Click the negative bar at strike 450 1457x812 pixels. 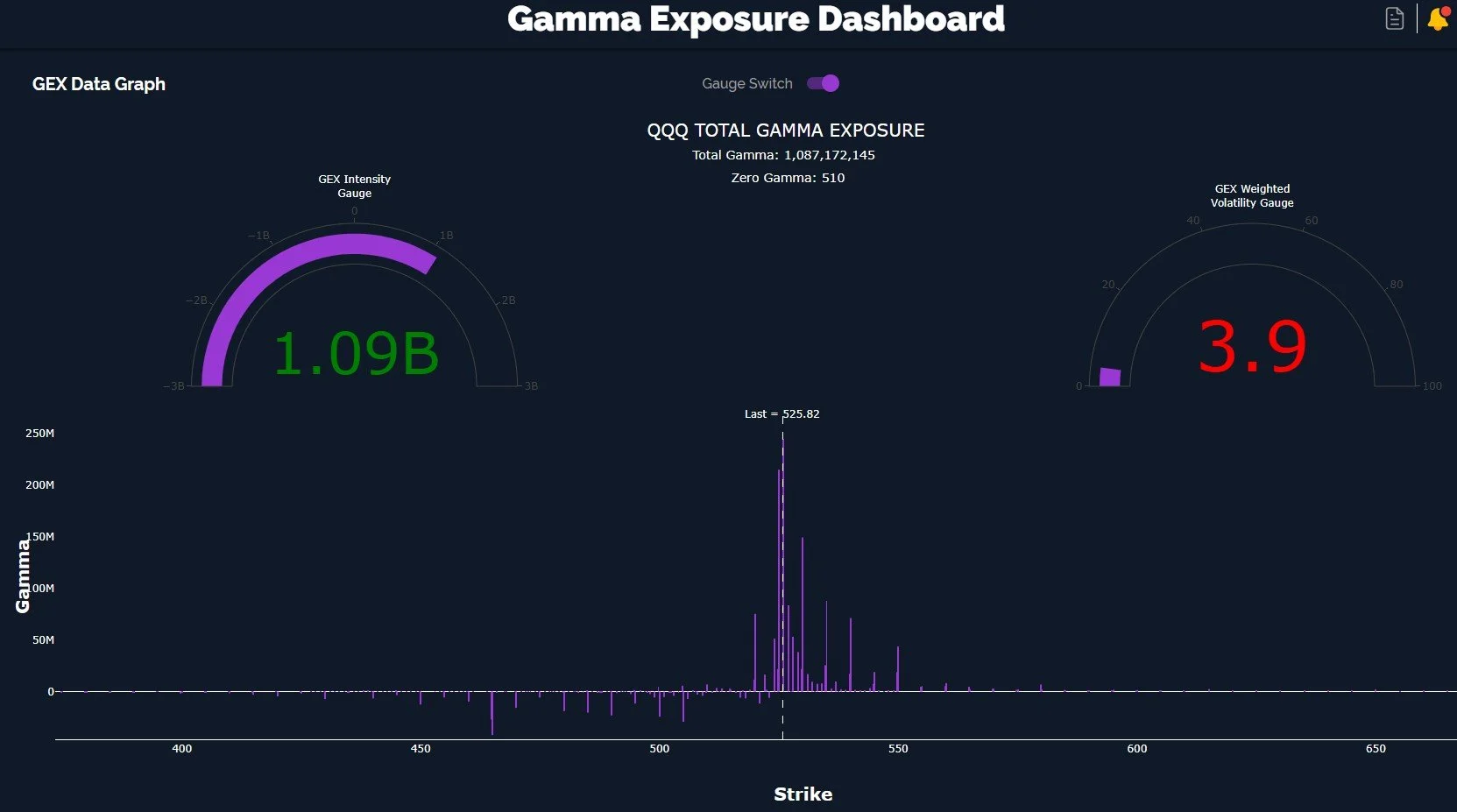(x=421, y=698)
